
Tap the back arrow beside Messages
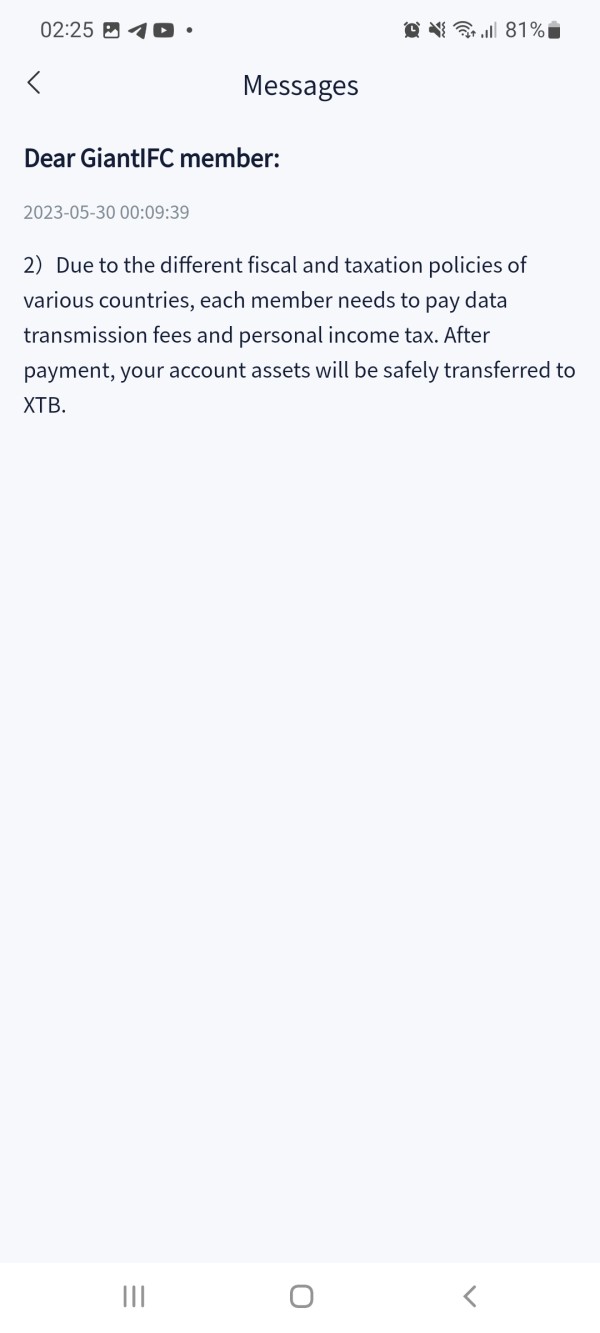(x=34, y=83)
